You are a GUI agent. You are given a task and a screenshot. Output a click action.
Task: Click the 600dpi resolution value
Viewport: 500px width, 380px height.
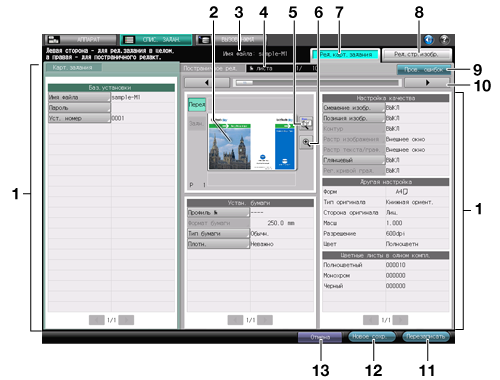pyautogui.click(x=395, y=233)
